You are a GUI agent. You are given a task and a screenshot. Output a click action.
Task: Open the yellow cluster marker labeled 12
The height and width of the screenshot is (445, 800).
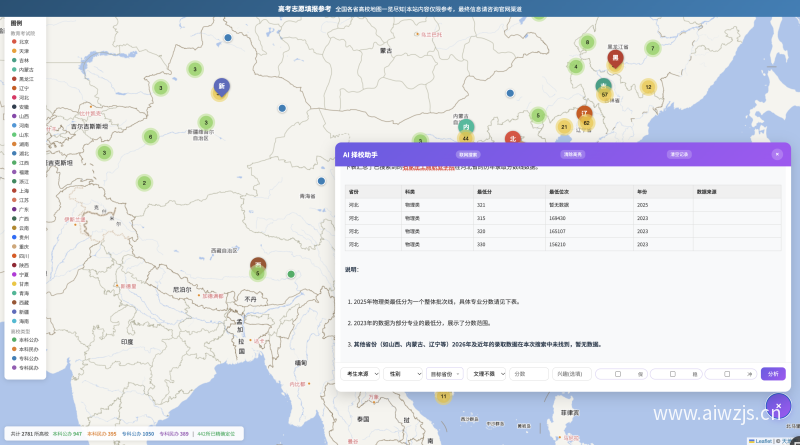648,87
